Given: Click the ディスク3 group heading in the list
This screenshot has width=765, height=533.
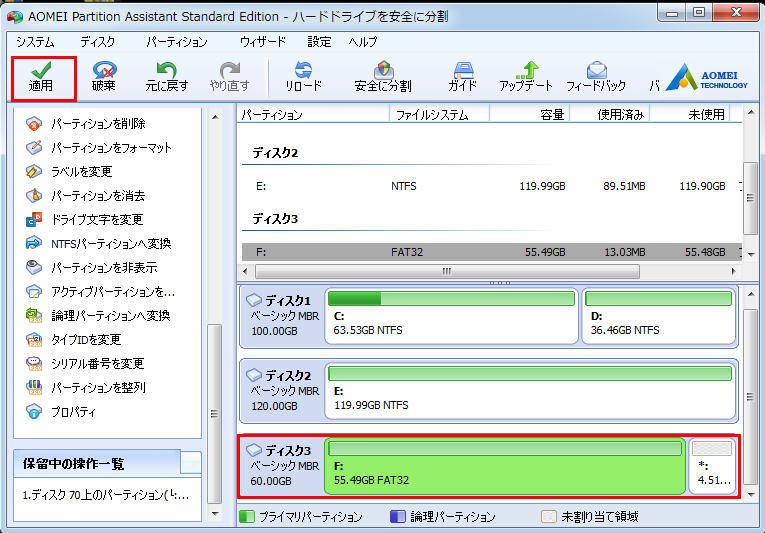Looking at the screenshot, I should 275,219.
